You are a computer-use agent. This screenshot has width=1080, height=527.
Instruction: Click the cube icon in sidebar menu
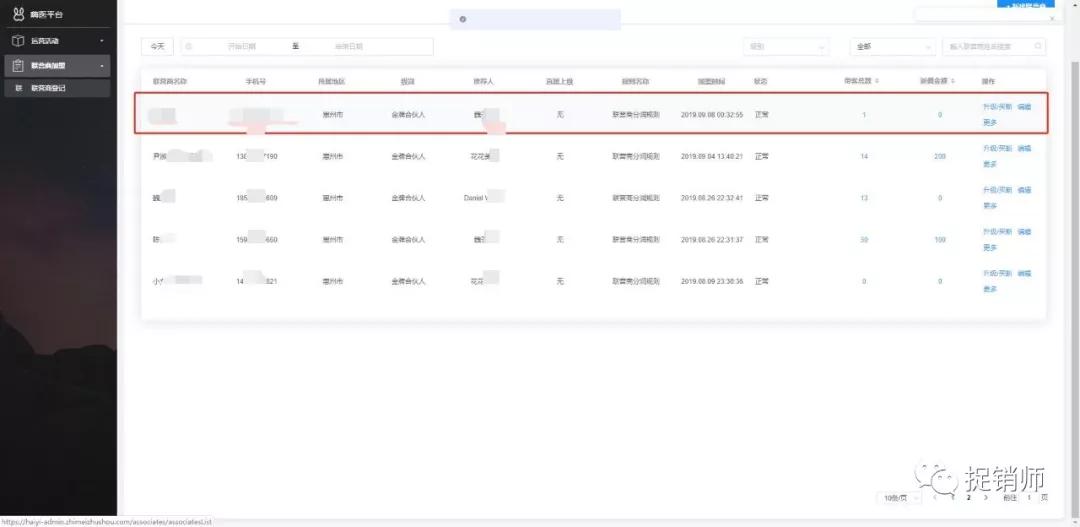click(x=18, y=41)
